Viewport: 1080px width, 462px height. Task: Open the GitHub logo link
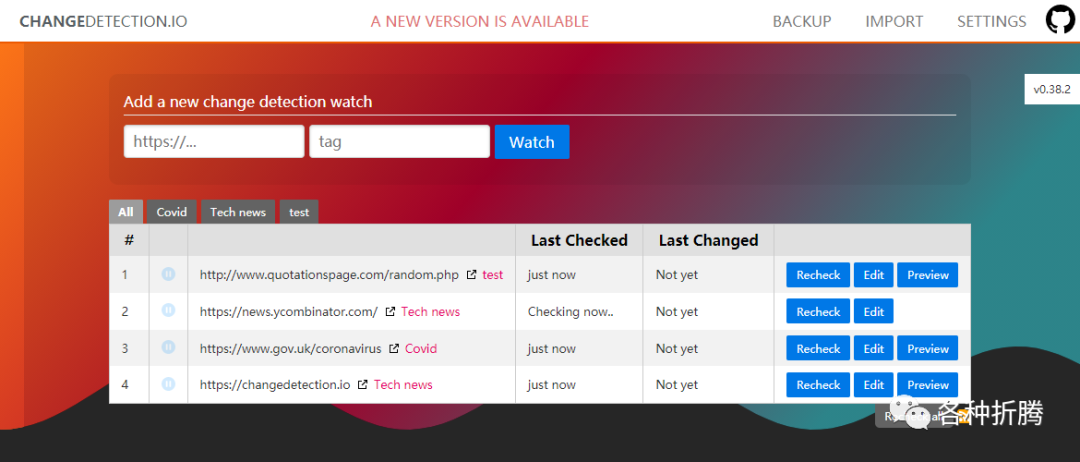click(1060, 20)
